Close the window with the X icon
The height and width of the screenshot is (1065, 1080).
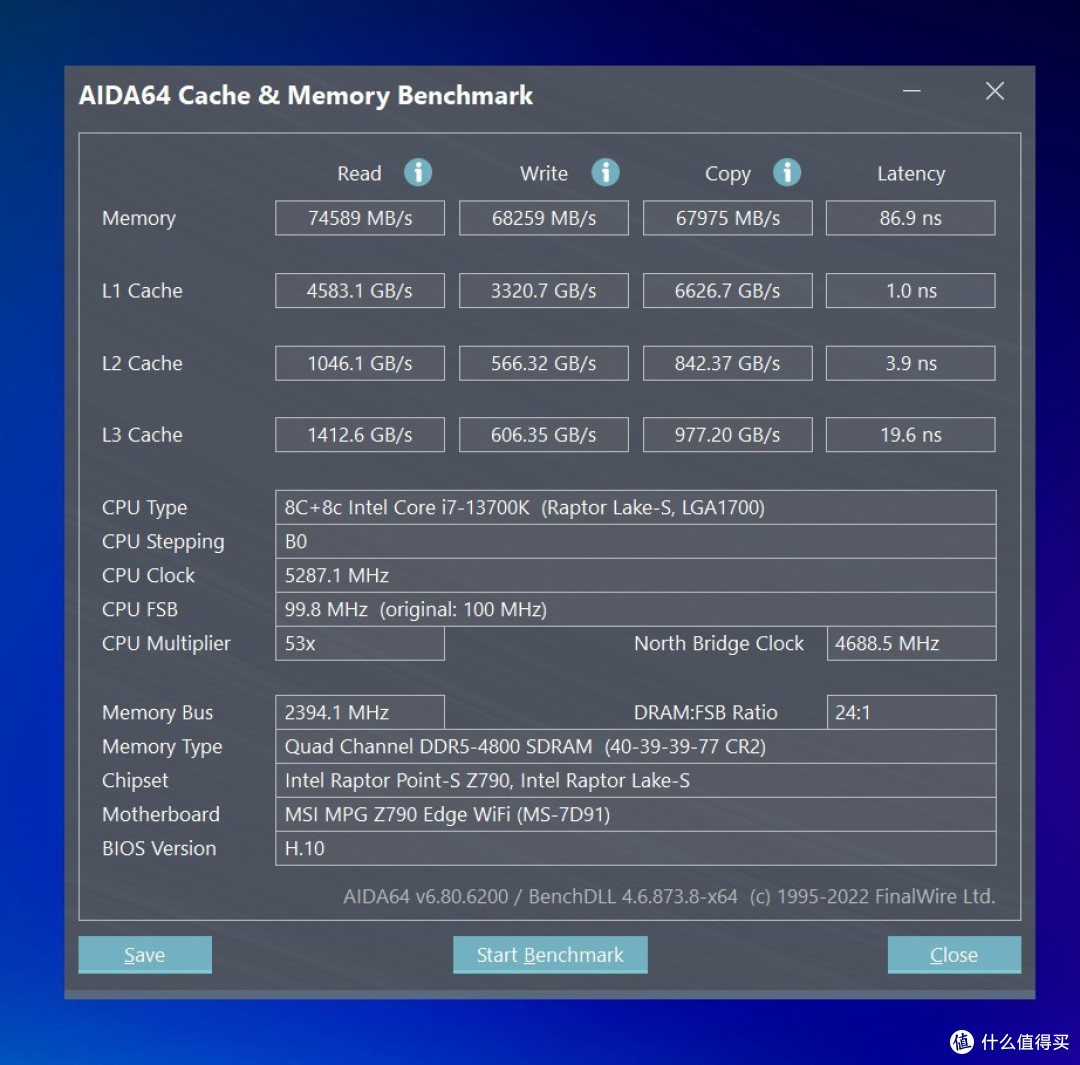point(994,91)
